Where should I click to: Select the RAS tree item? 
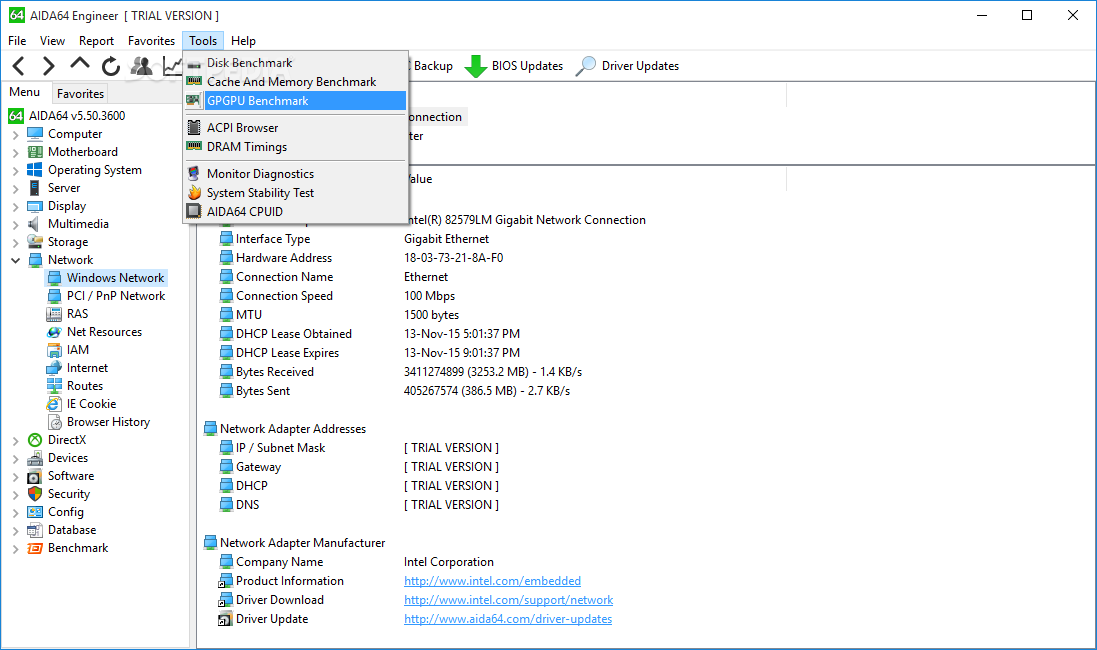[77, 314]
